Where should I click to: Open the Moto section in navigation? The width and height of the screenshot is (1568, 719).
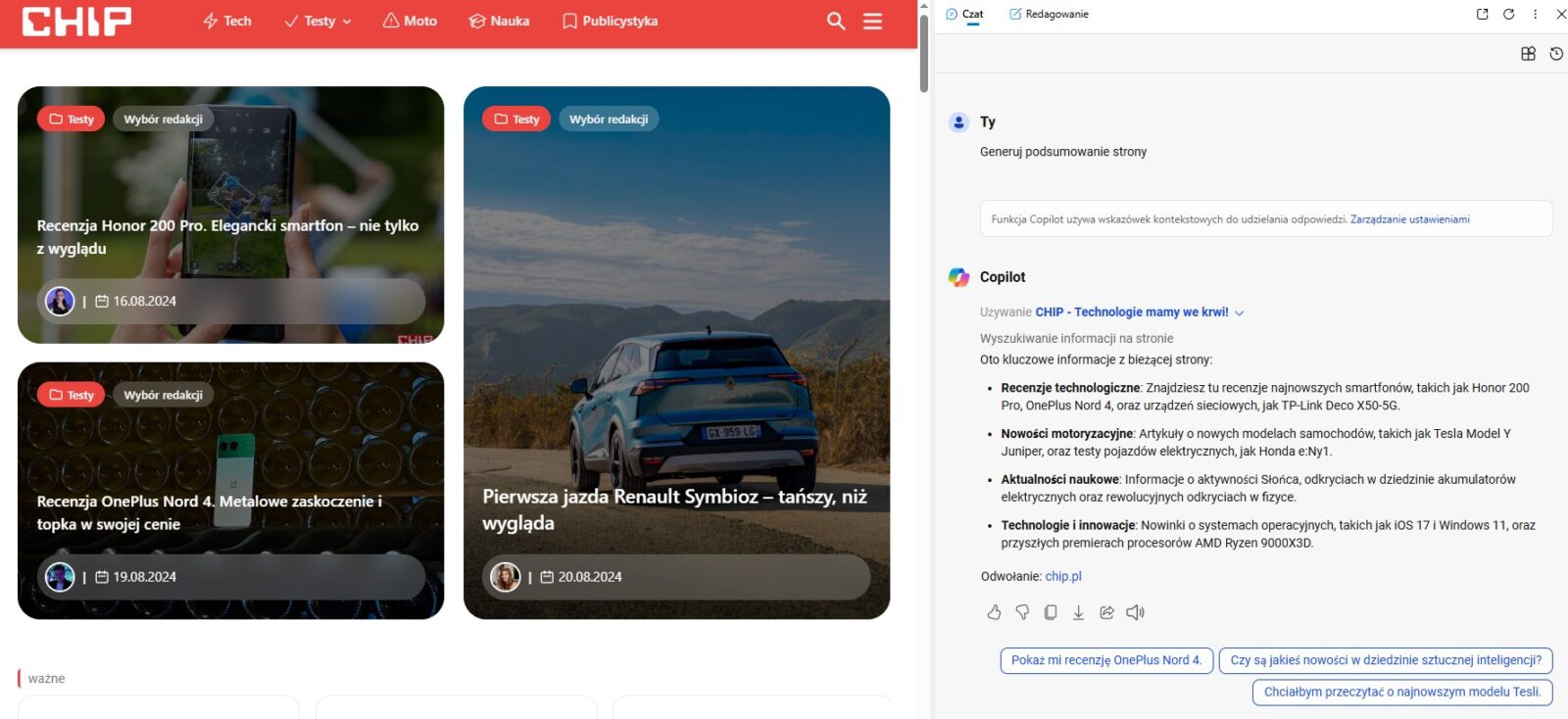(x=410, y=21)
